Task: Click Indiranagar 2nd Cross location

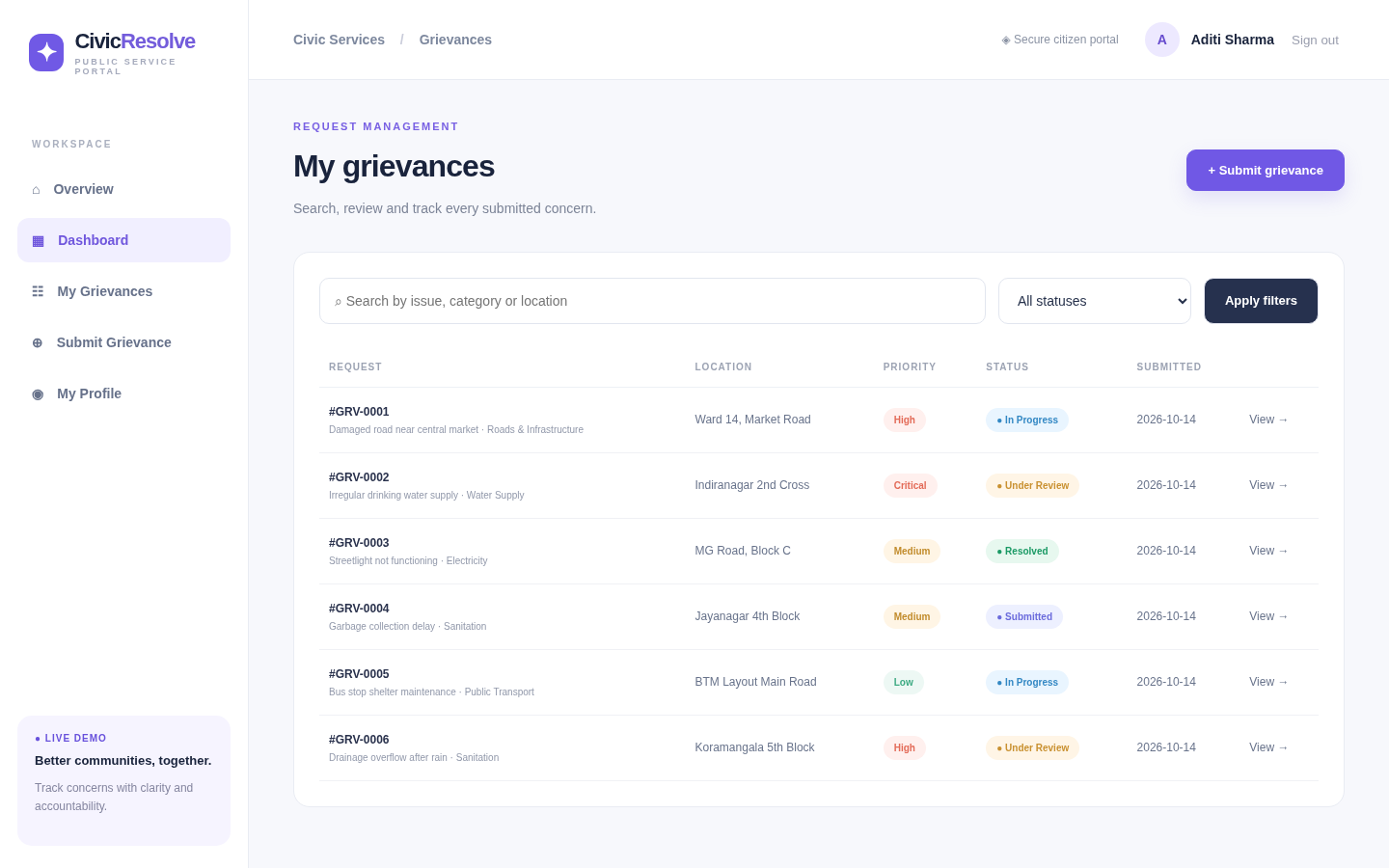Action: (752, 485)
